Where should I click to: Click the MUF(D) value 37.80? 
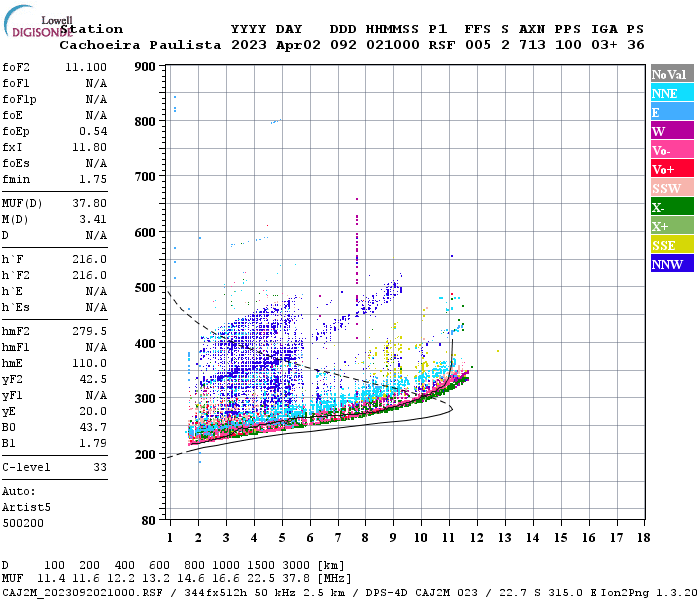click(89, 204)
